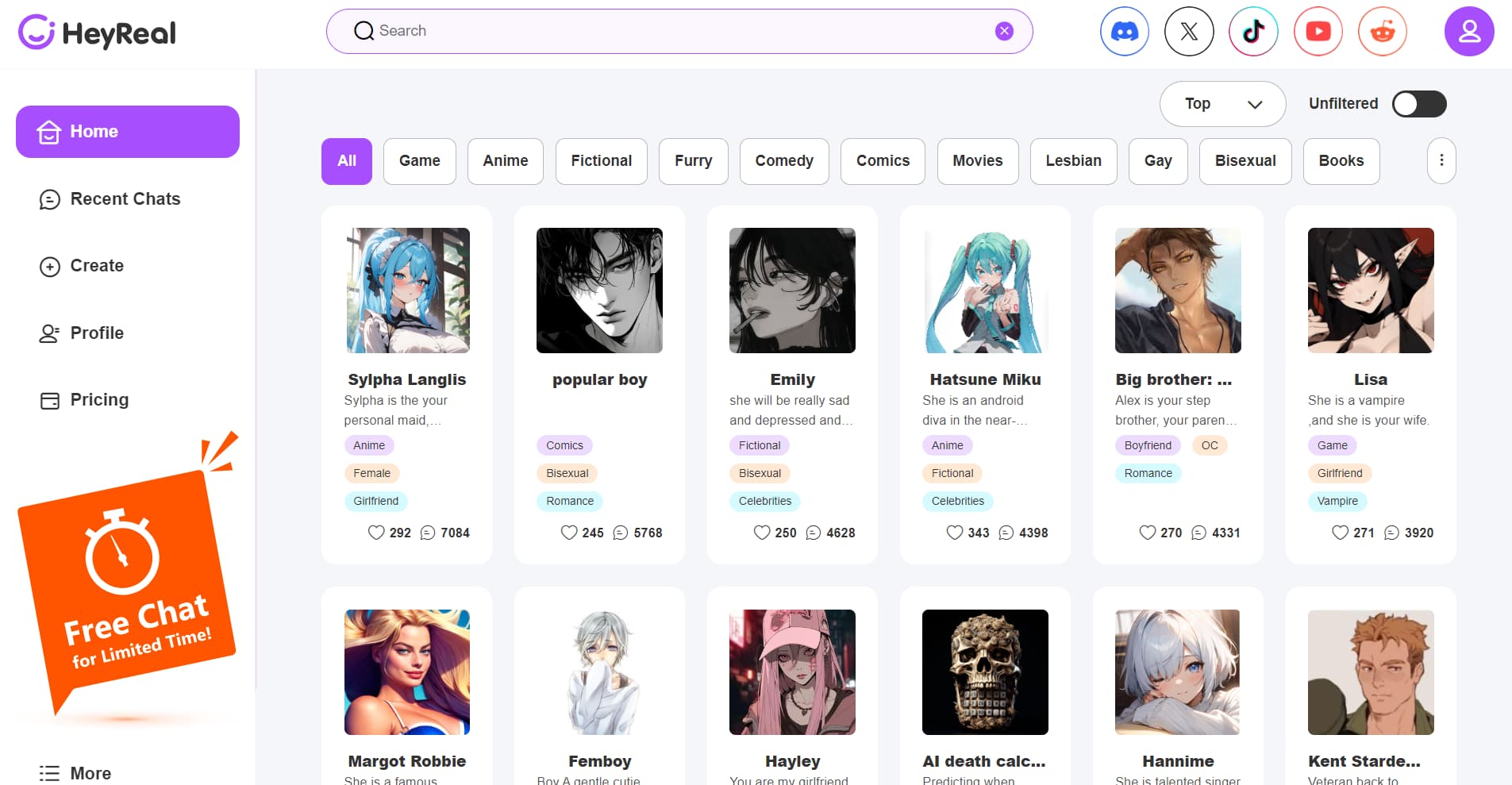
Task: Click the OC tag on Big brother card
Action: coord(1210,445)
